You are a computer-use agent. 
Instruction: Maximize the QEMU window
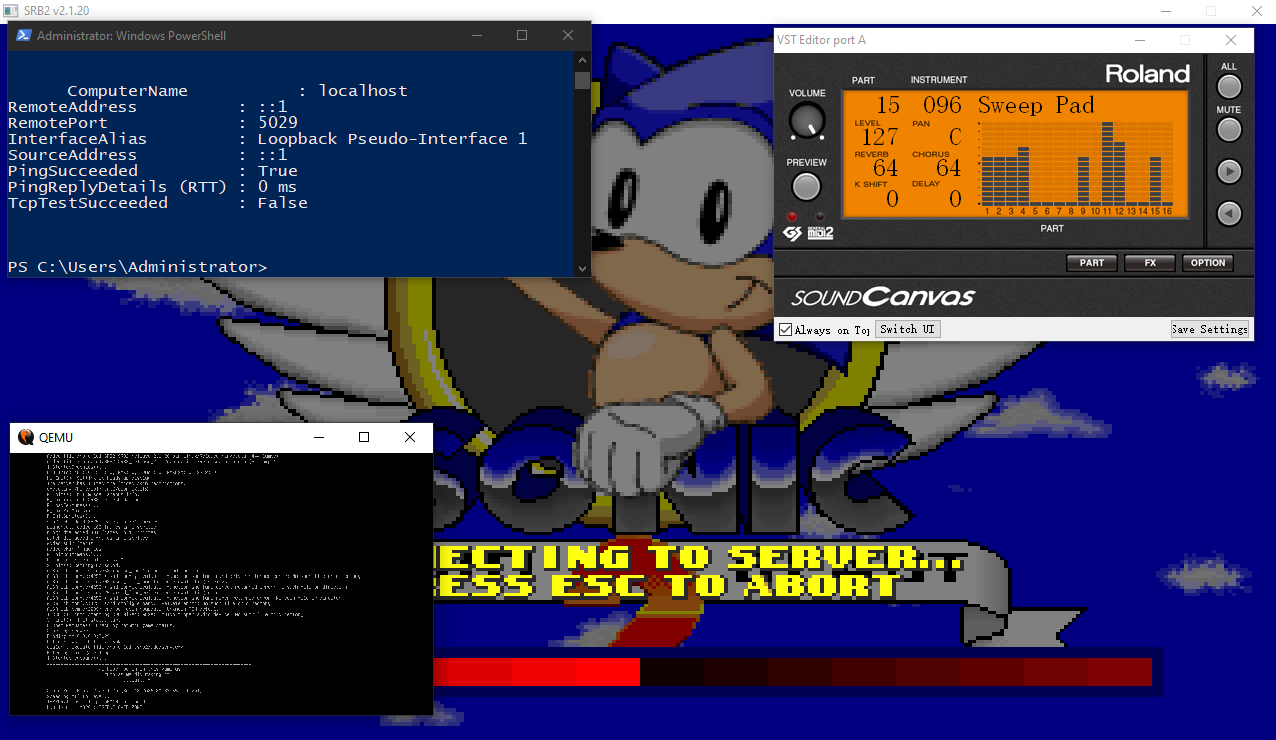(x=364, y=437)
